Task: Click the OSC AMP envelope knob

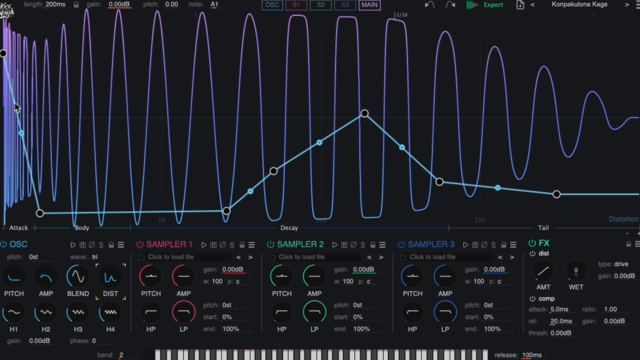Action: point(46,277)
